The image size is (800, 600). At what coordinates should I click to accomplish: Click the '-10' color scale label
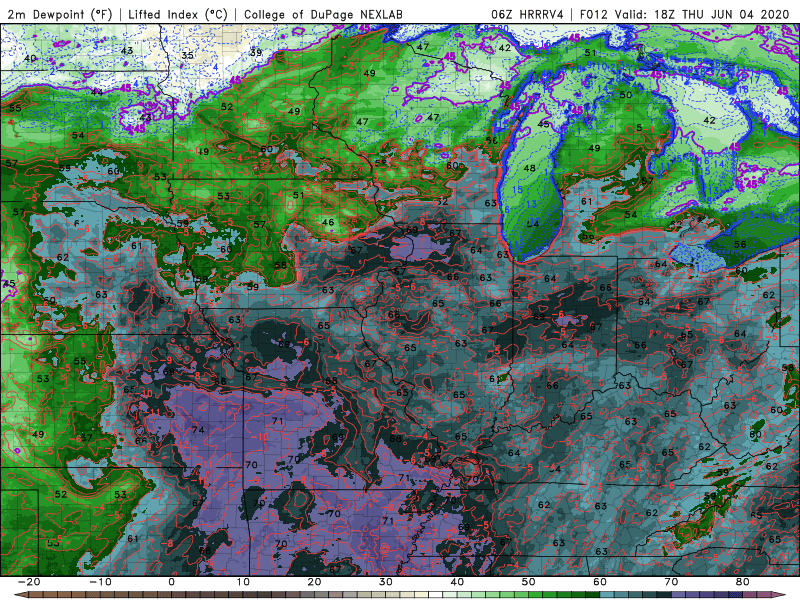100,582
